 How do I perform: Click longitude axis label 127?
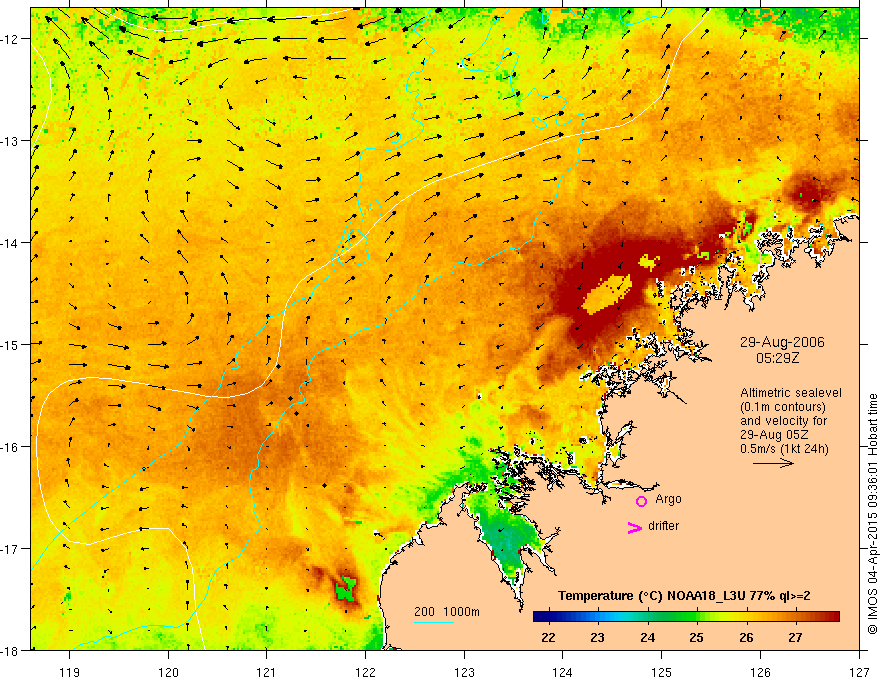(859, 672)
